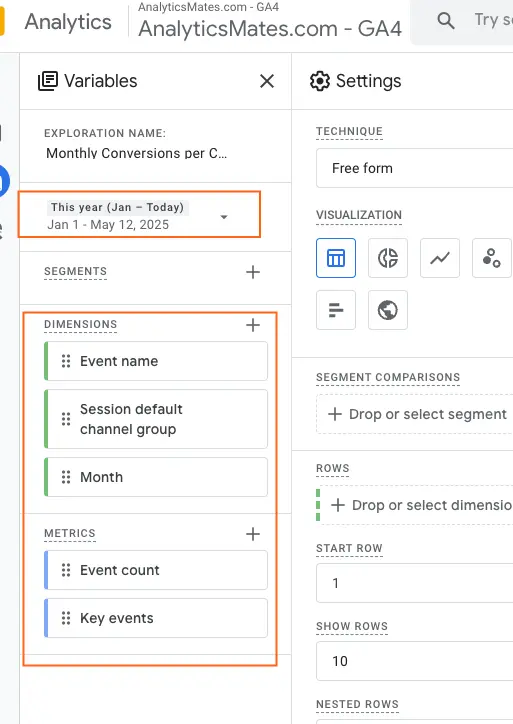
Task: Click Drop or select segment box
Action: [414, 414]
